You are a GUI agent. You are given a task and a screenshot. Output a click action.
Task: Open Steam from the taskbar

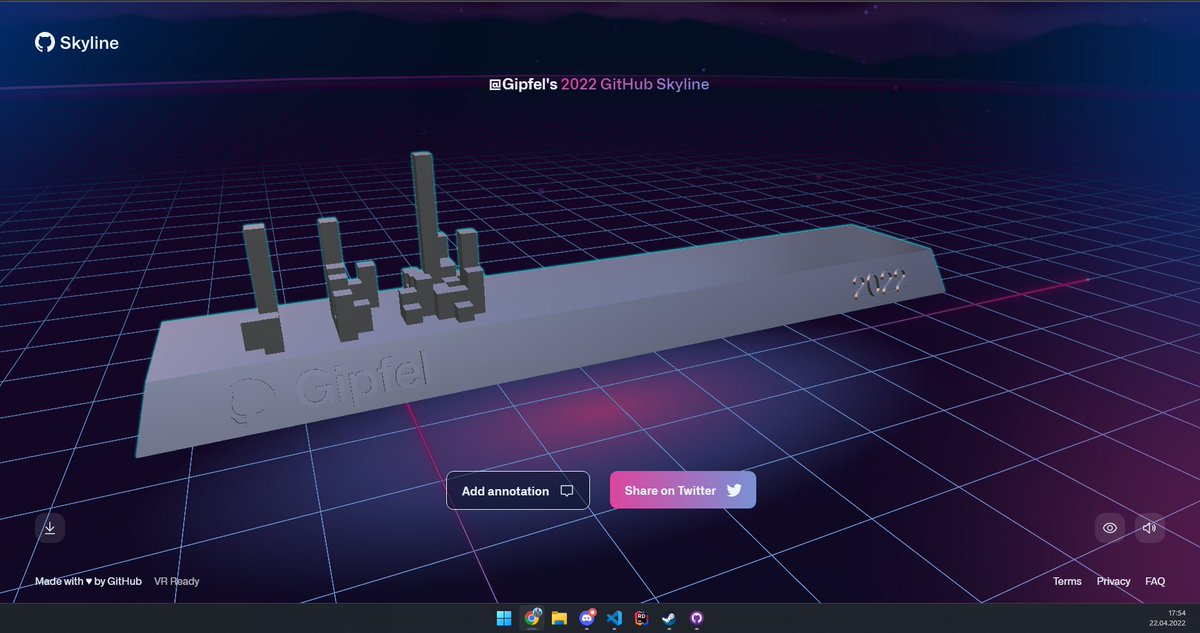pos(668,618)
